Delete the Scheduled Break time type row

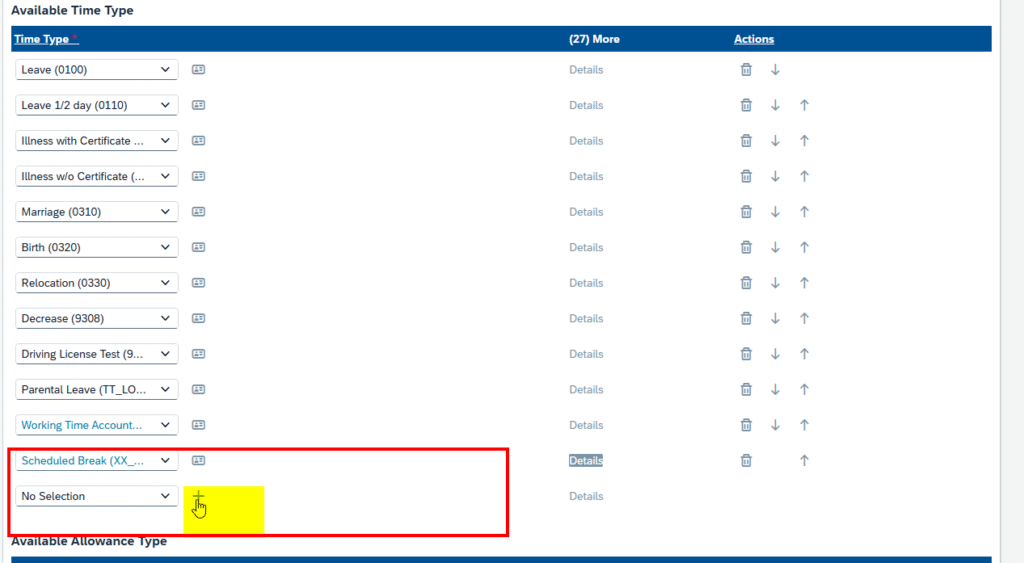(746, 461)
